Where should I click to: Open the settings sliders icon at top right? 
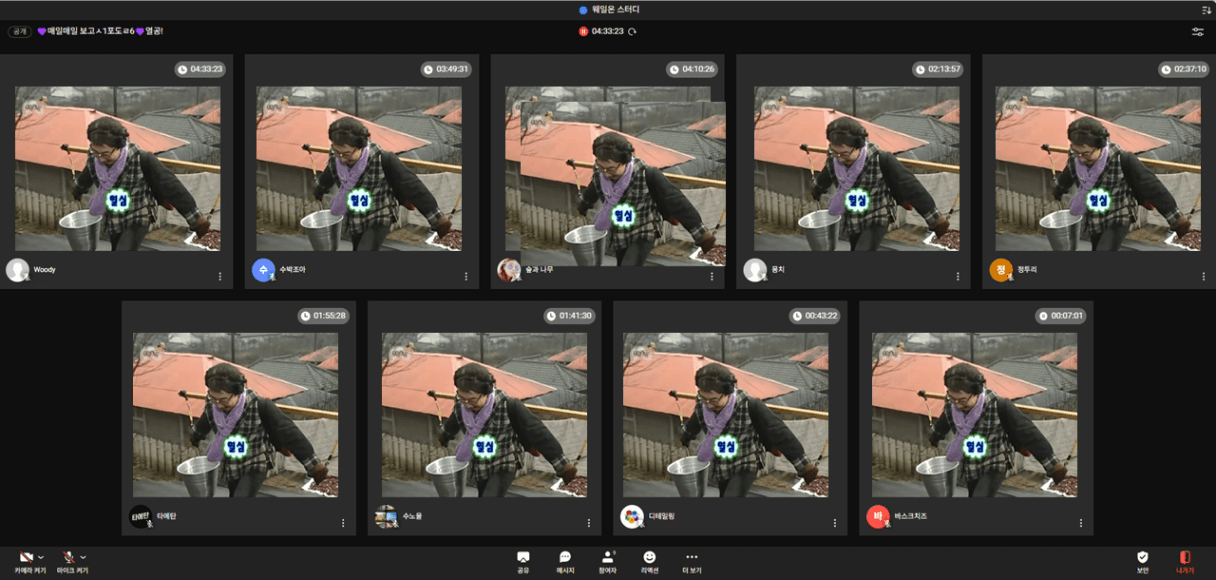click(1198, 32)
